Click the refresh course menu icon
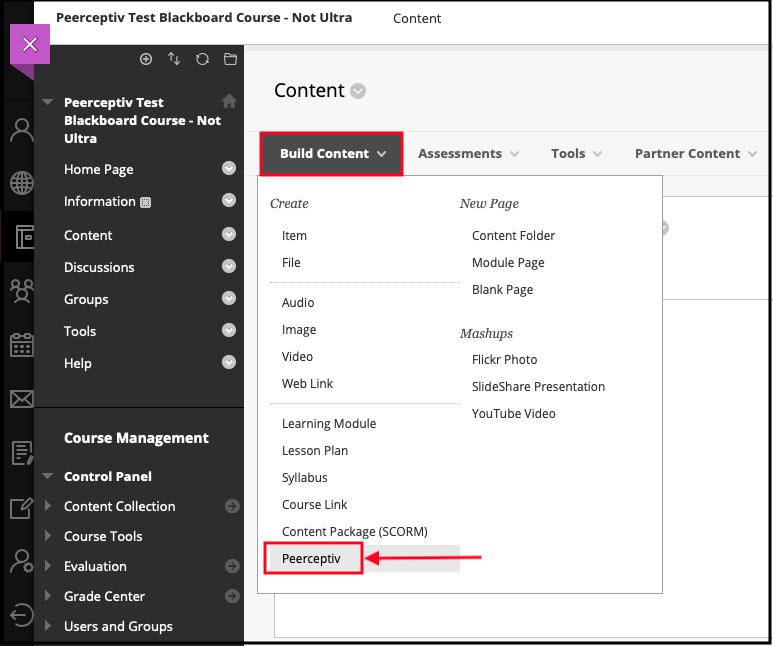The image size is (773, 646). click(202, 59)
